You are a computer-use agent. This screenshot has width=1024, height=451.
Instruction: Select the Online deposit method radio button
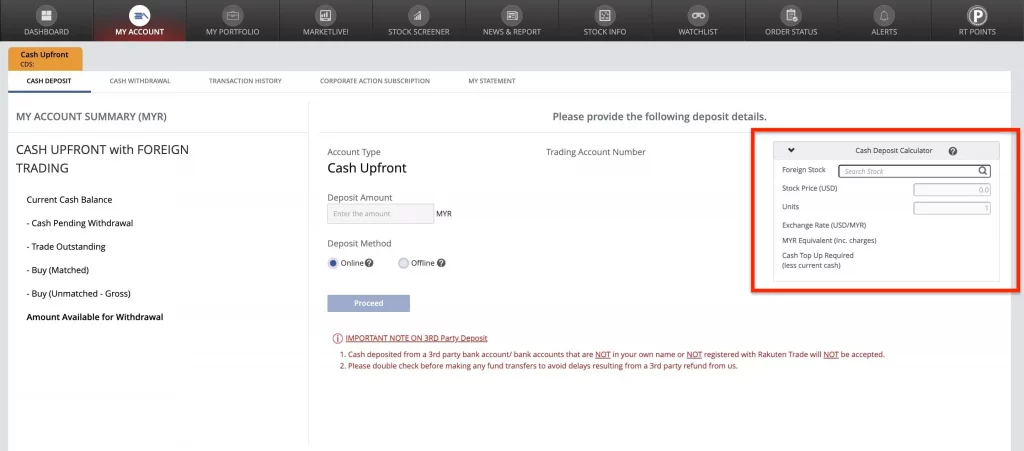pos(333,263)
